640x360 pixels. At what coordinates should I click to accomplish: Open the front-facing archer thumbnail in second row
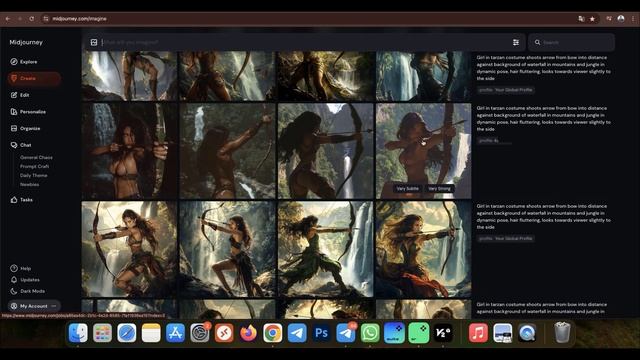click(129, 151)
